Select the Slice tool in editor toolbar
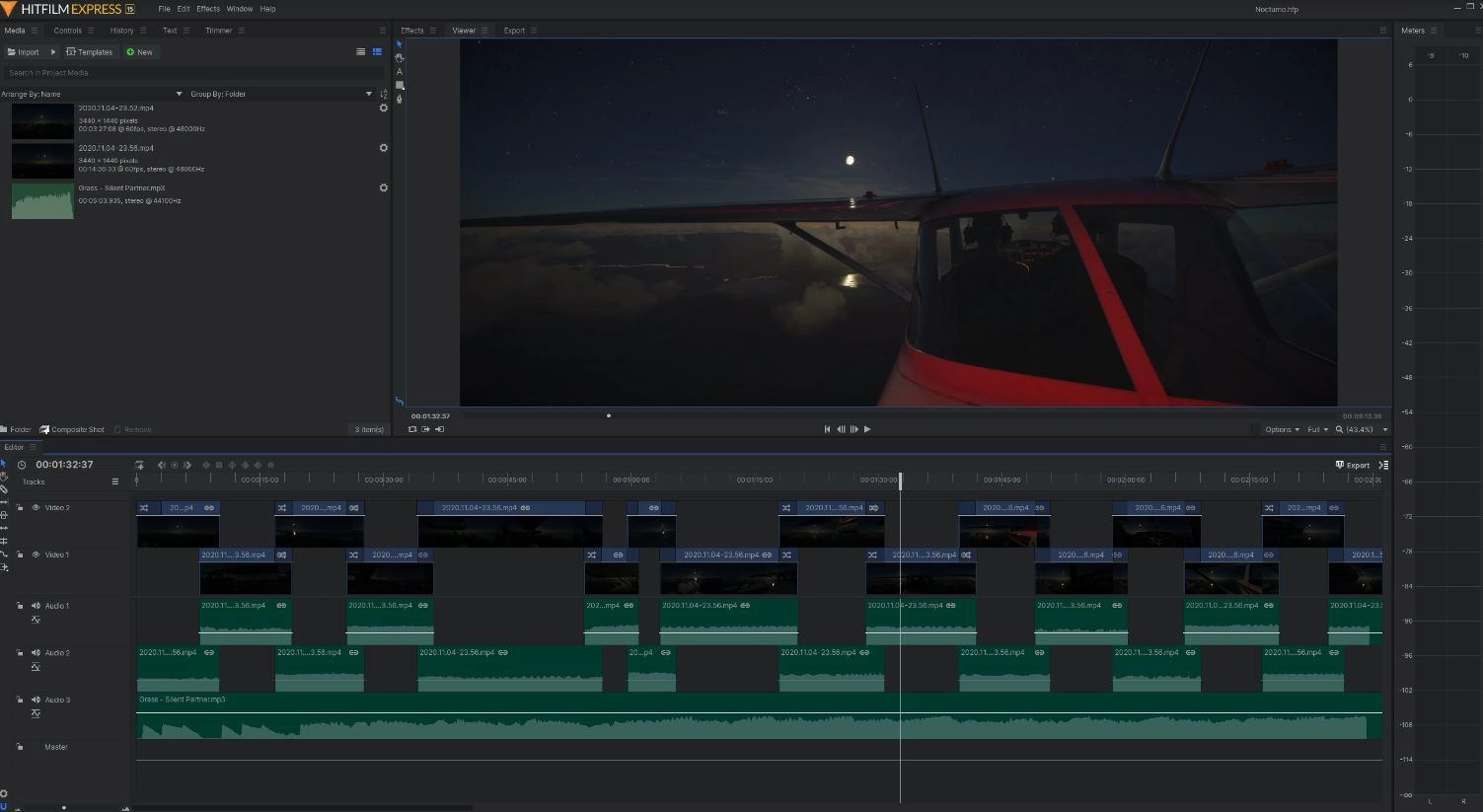The width and height of the screenshot is (1483, 812). [4, 489]
